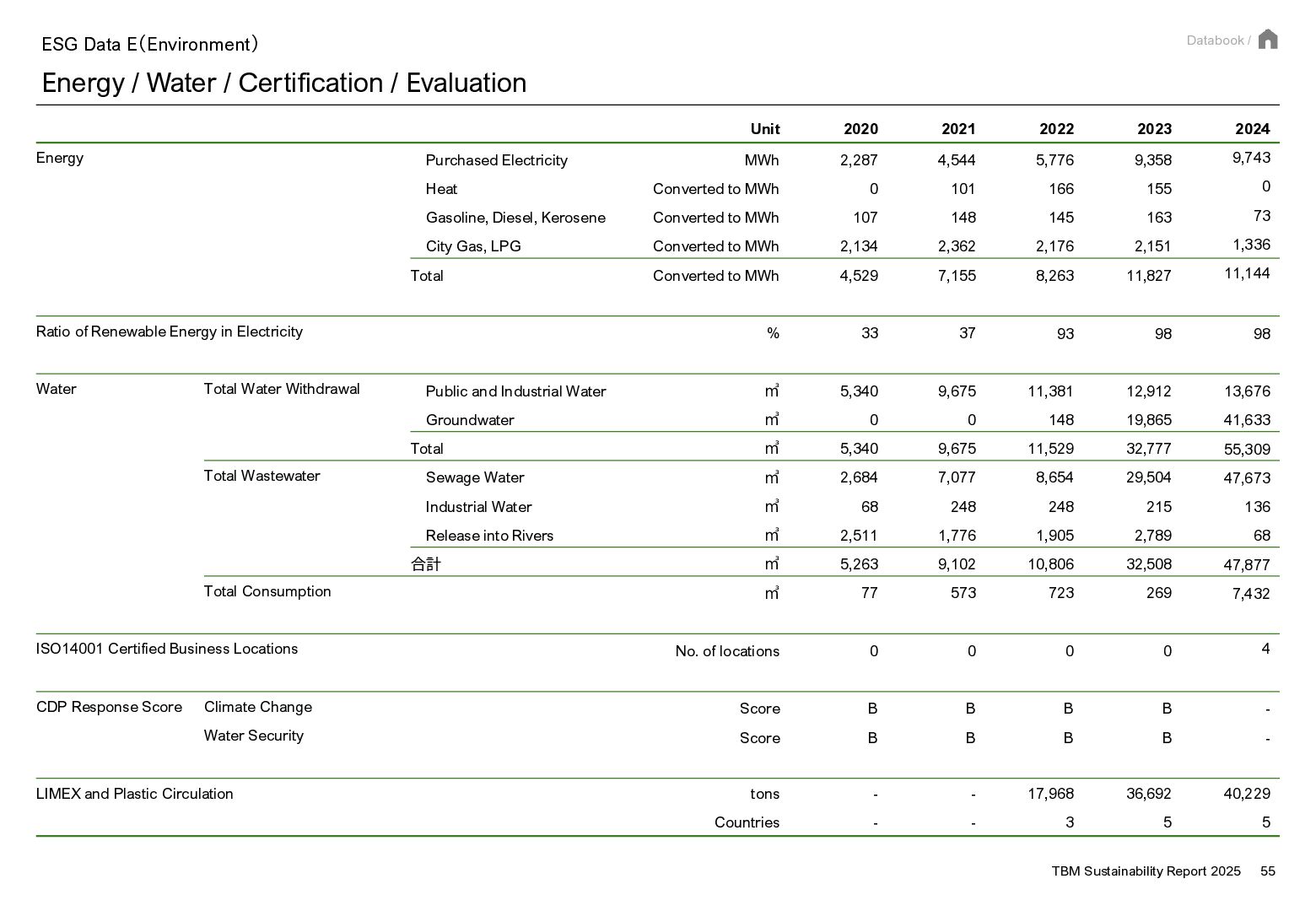The image size is (1316, 911).
Task: Click the 2022 column header
Action: [1056, 129]
